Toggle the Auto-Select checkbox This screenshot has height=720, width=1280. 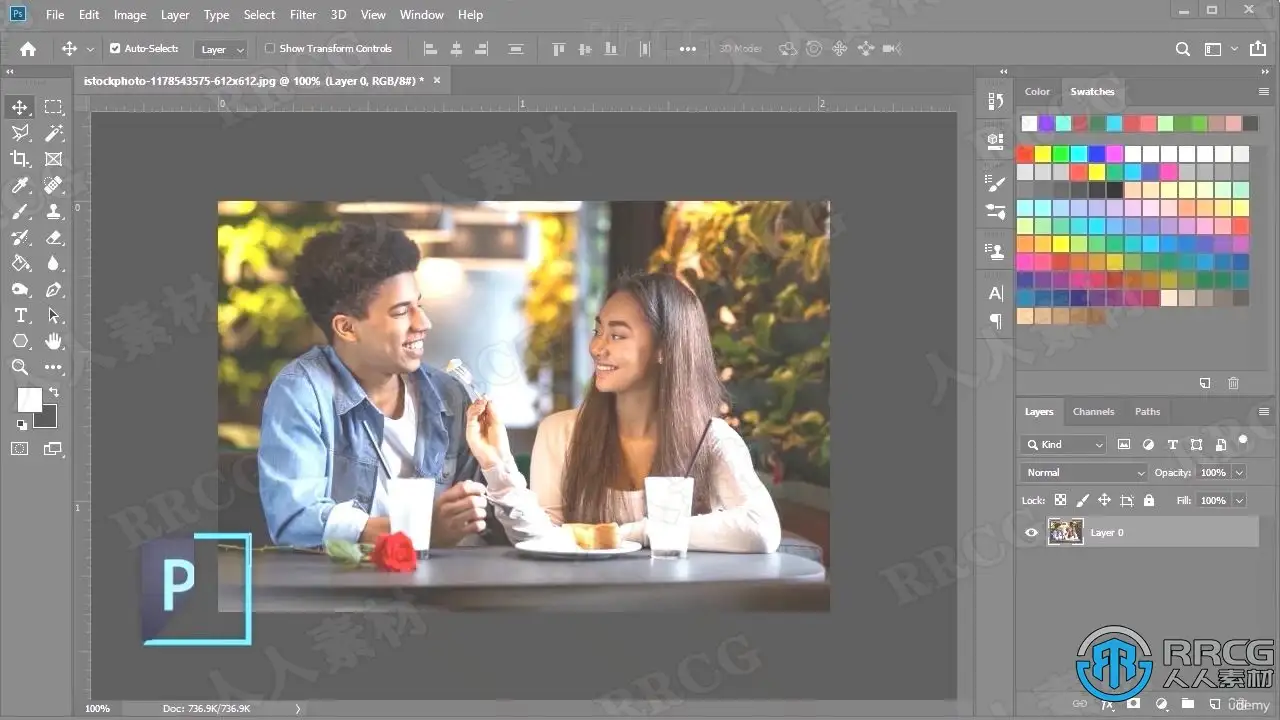click(115, 48)
